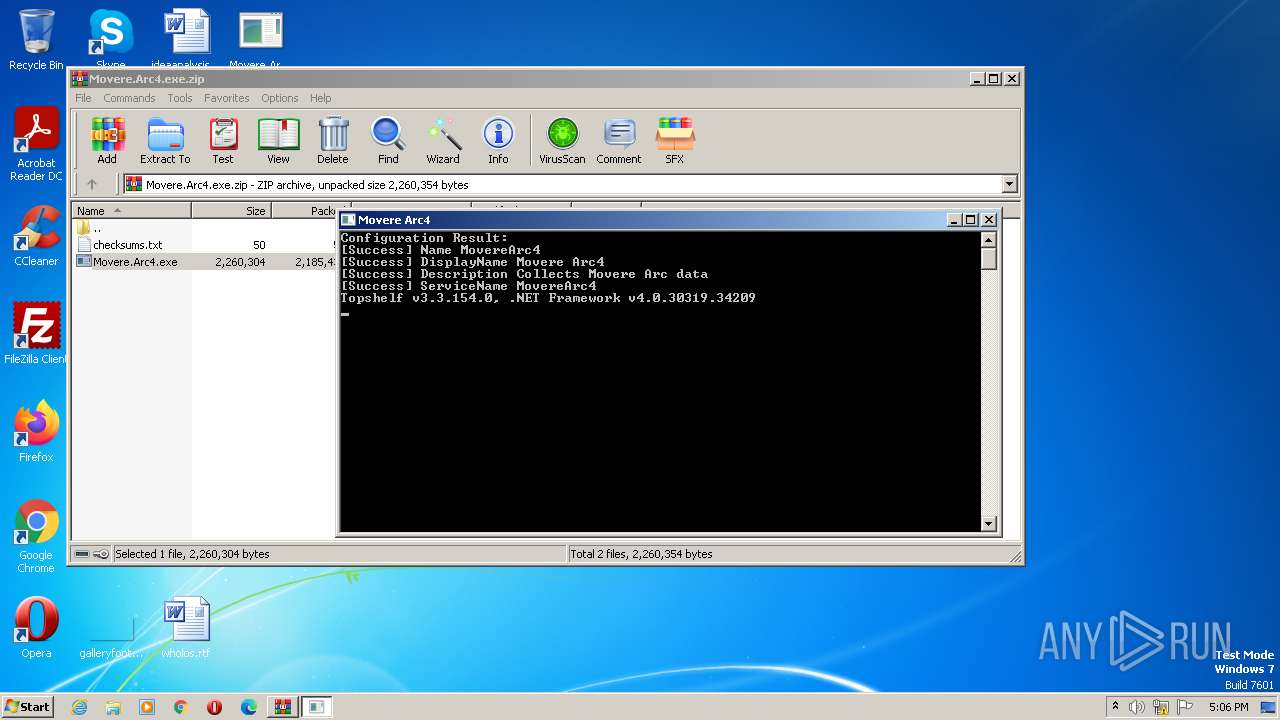This screenshot has height=720, width=1280.
Task: Open the Opera desktop shortcut
Action: pyautogui.click(x=36, y=628)
